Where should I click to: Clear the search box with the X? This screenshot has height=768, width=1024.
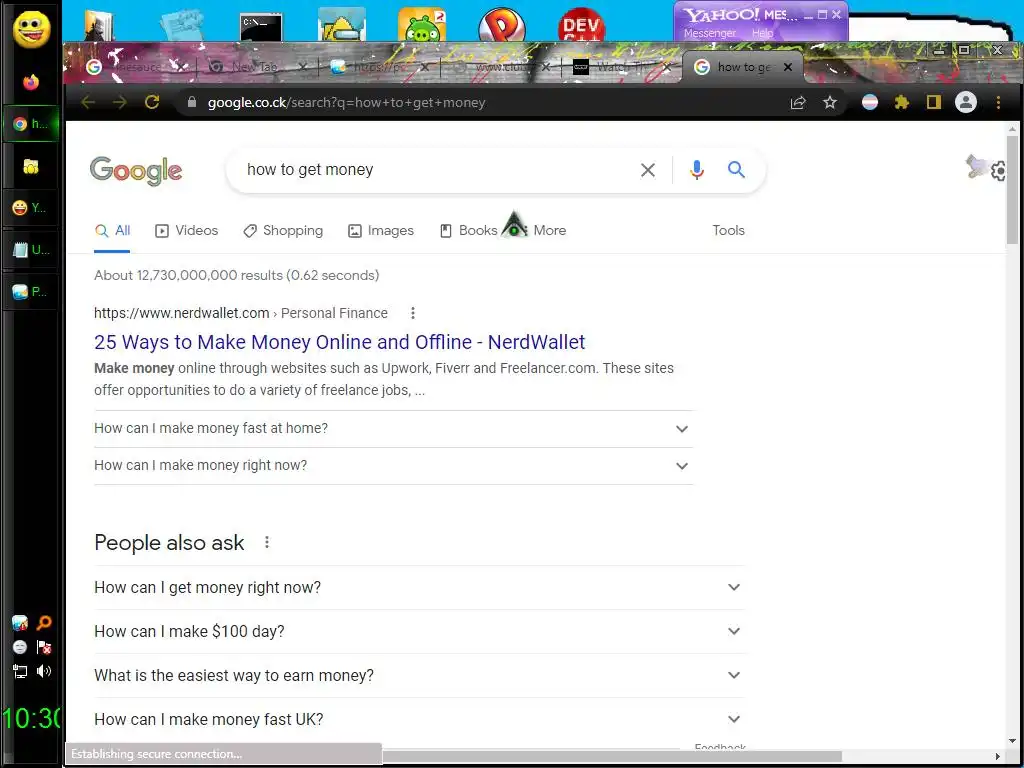pos(648,170)
